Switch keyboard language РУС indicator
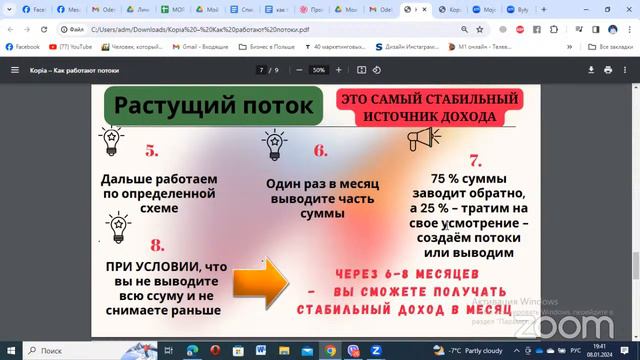 576,351
